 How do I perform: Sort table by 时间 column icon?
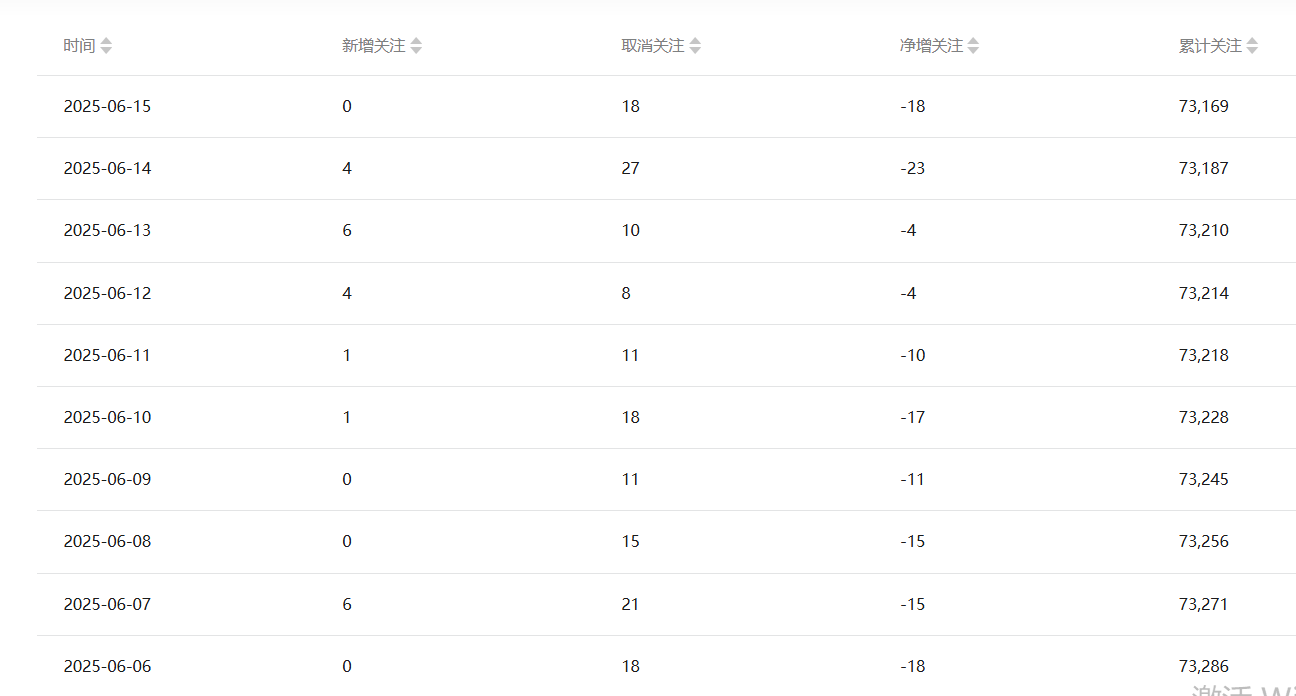point(106,46)
